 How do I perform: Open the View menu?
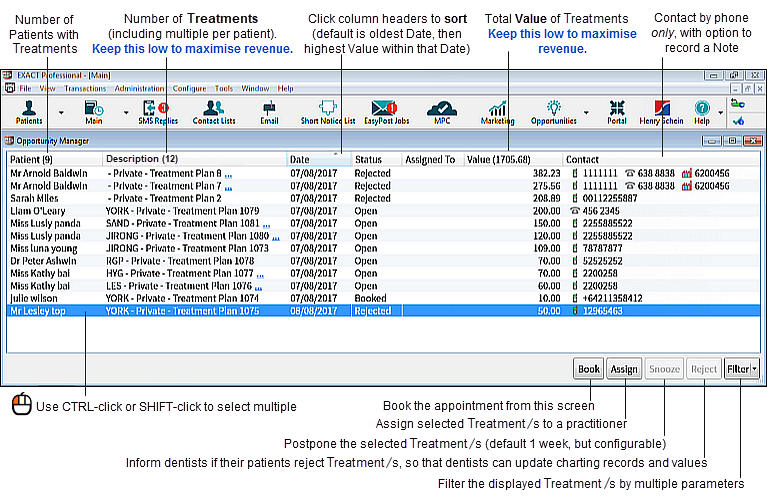pyautogui.click(x=47, y=89)
